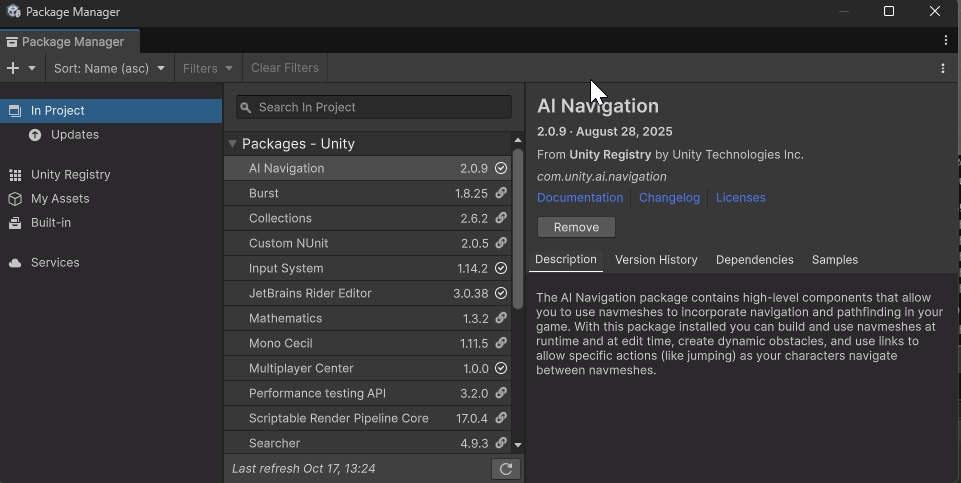Switch to the Dependencies tab
Viewport: 961px width, 483px height.
pyautogui.click(x=754, y=260)
